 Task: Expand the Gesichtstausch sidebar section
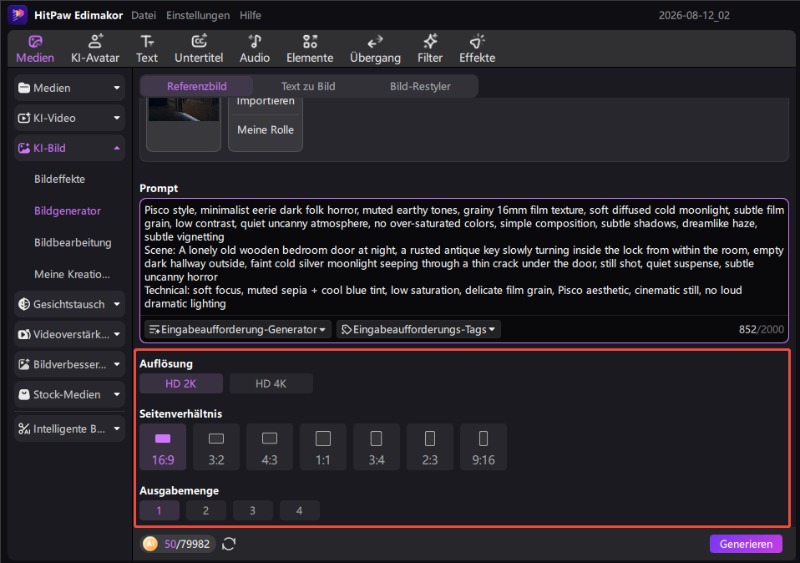click(69, 304)
